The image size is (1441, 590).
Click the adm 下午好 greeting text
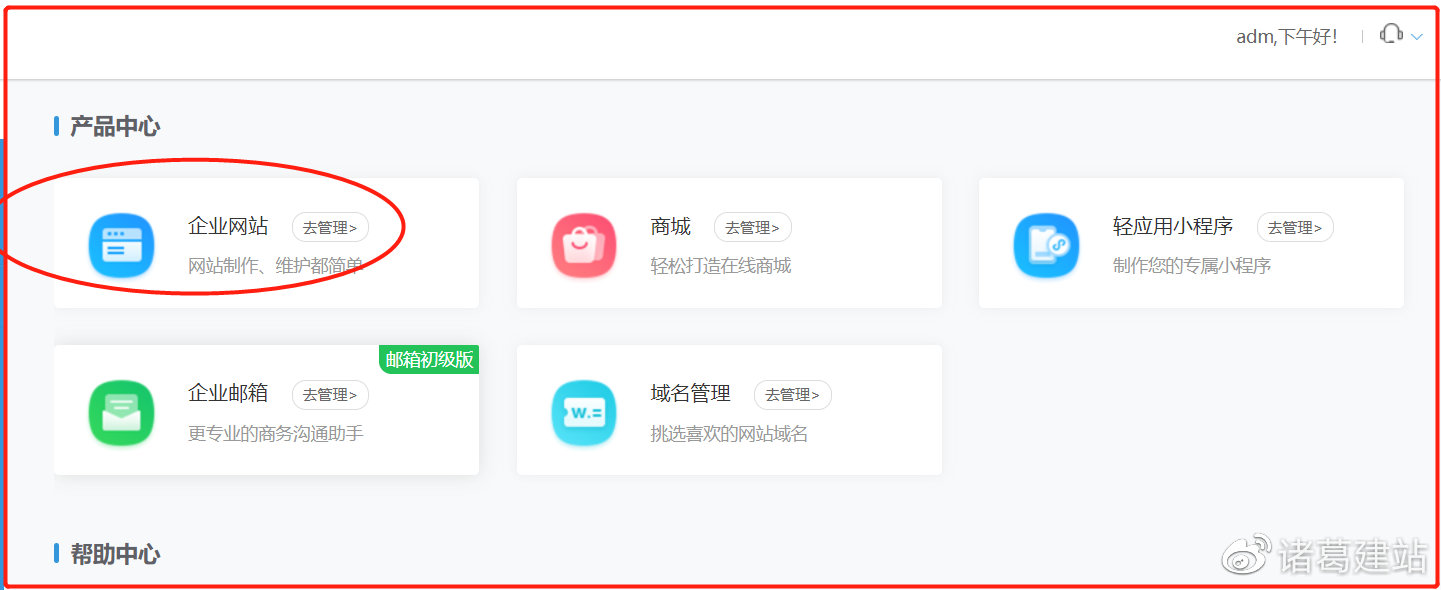tap(1287, 36)
